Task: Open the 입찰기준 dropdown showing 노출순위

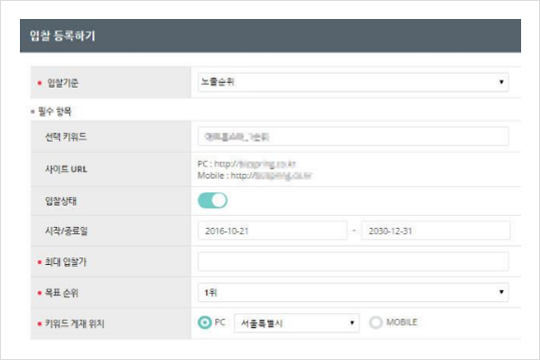Action: pyautogui.click(x=353, y=82)
